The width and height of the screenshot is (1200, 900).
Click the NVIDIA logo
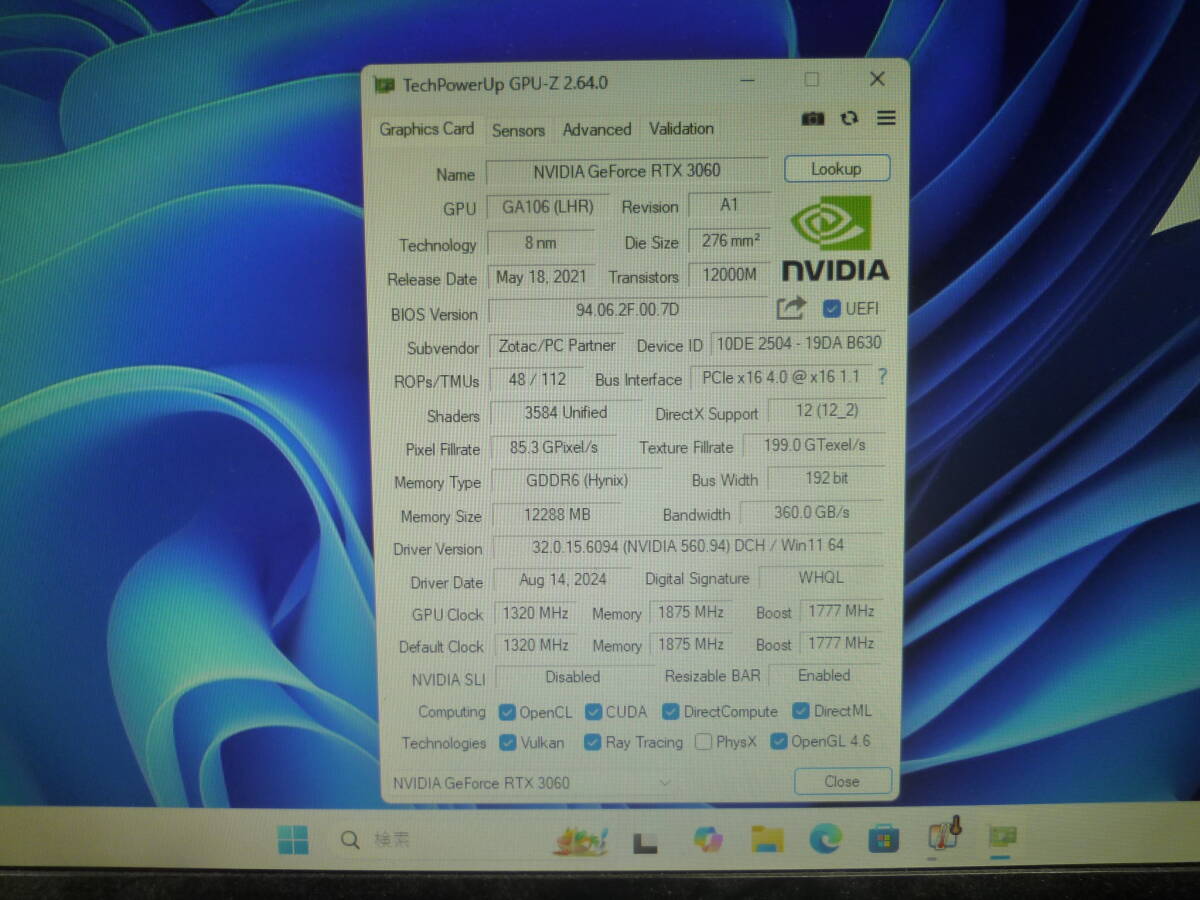[x=834, y=237]
